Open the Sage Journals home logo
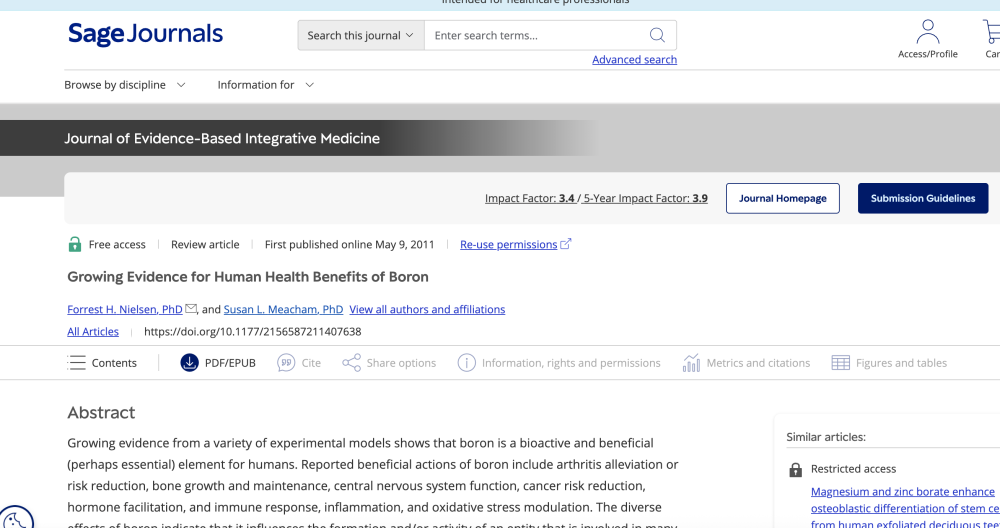Viewport: 1000px width, 528px height. coord(145,34)
